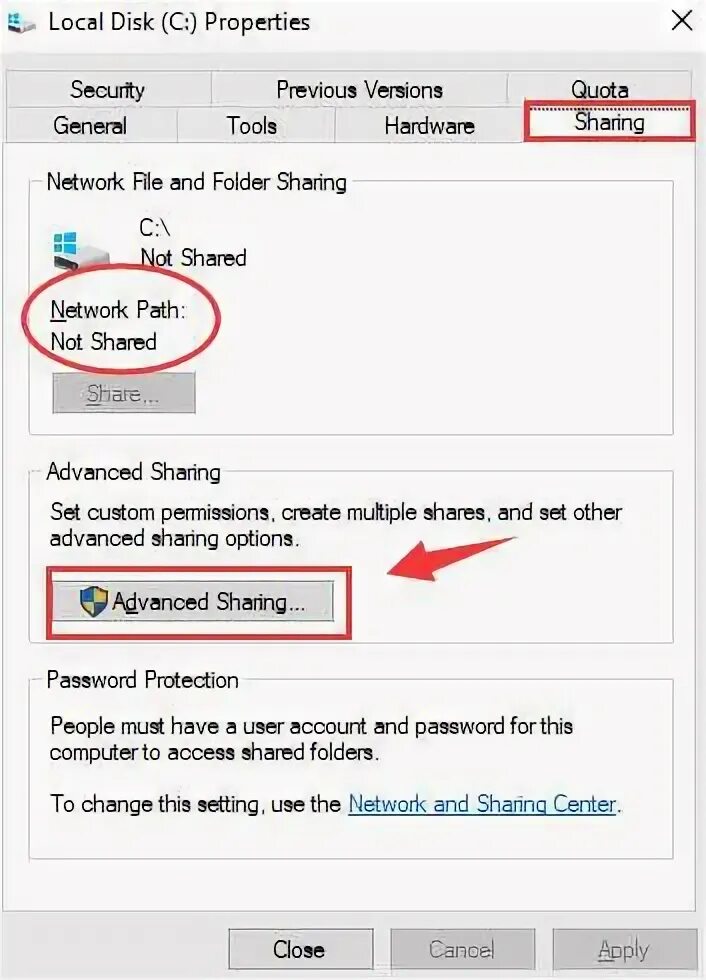Open the Tools tab
This screenshot has height=980, width=706.
[x=252, y=125]
